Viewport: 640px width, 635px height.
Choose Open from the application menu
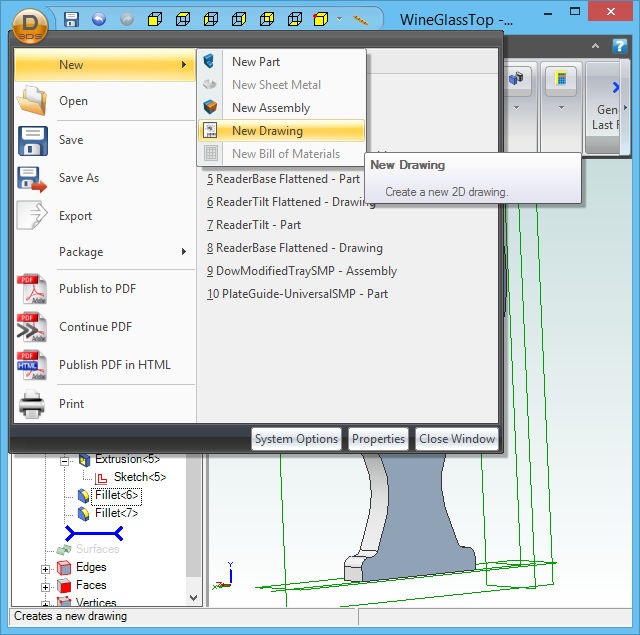point(105,101)
